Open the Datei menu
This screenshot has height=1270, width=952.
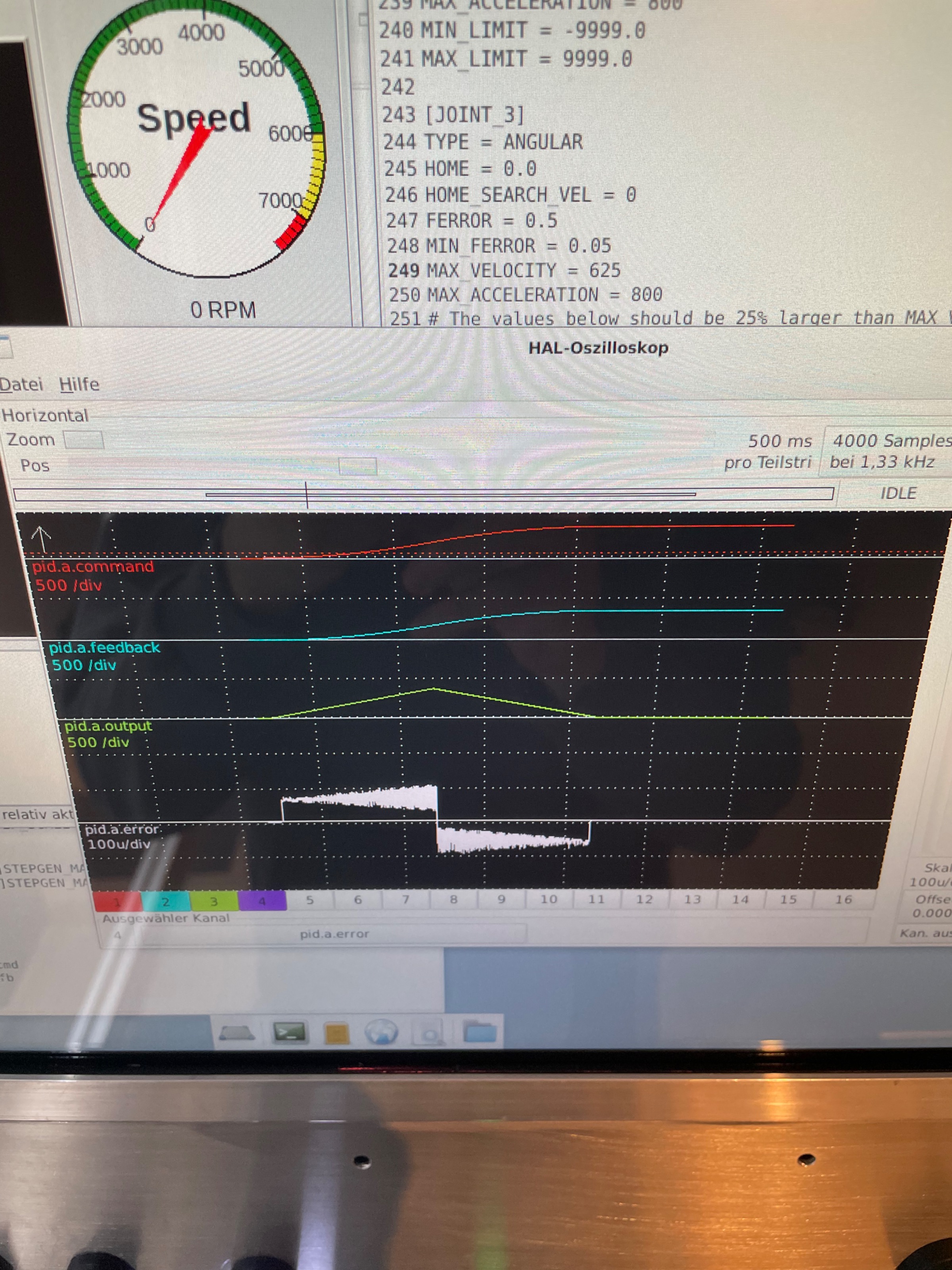pyautogui.click(x=21, y=384)
